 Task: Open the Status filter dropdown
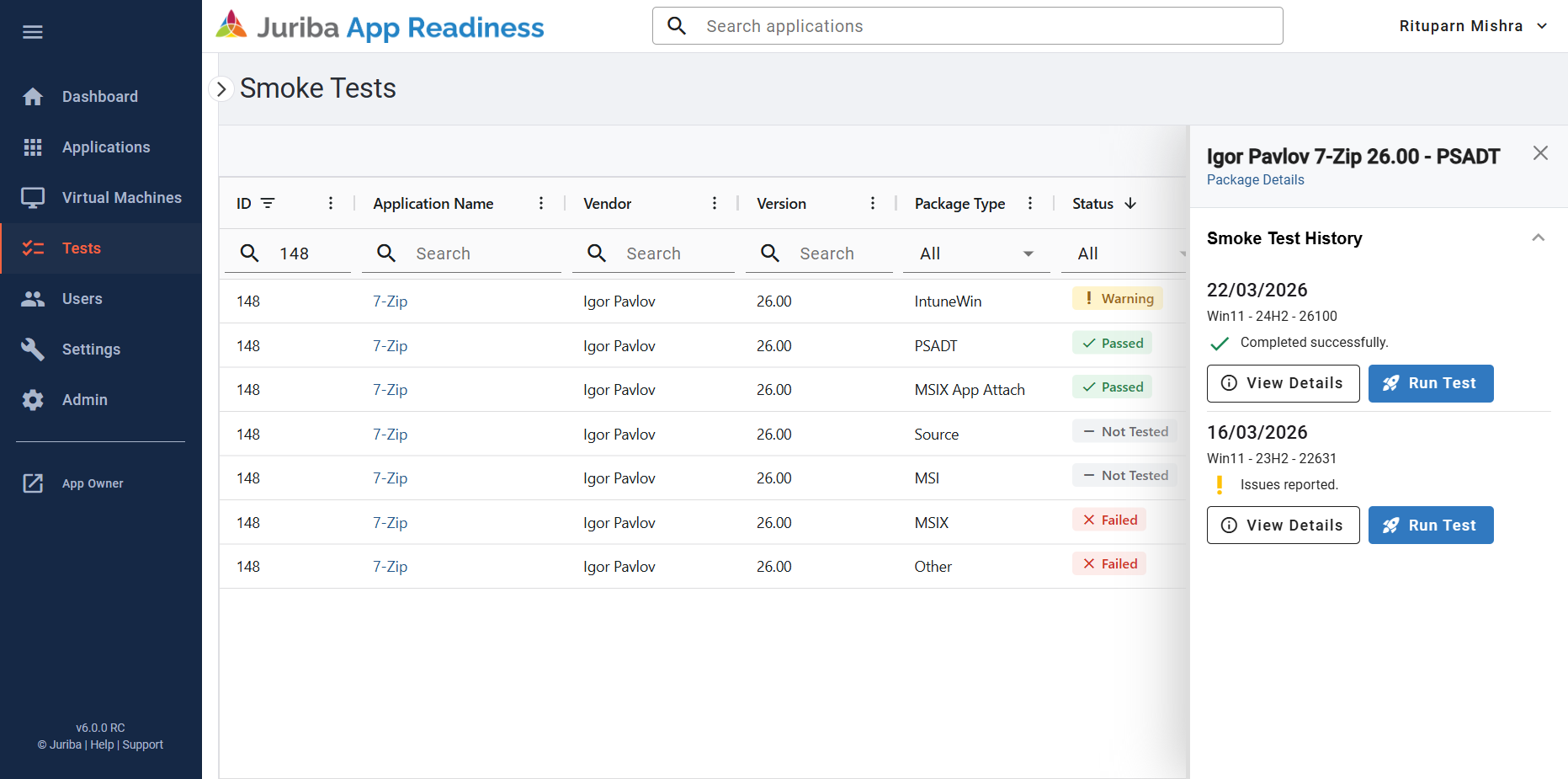(x=1124, y=253)
